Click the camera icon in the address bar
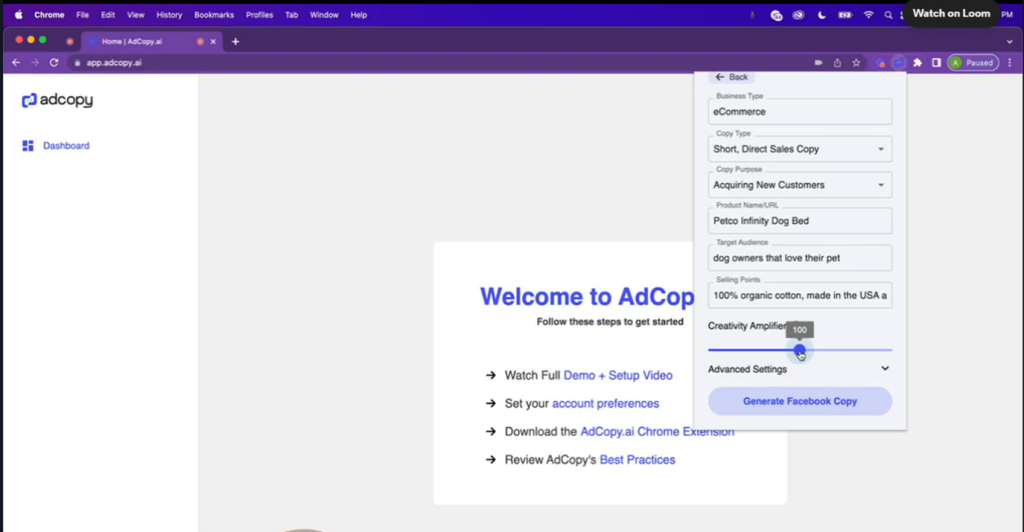 818,63
